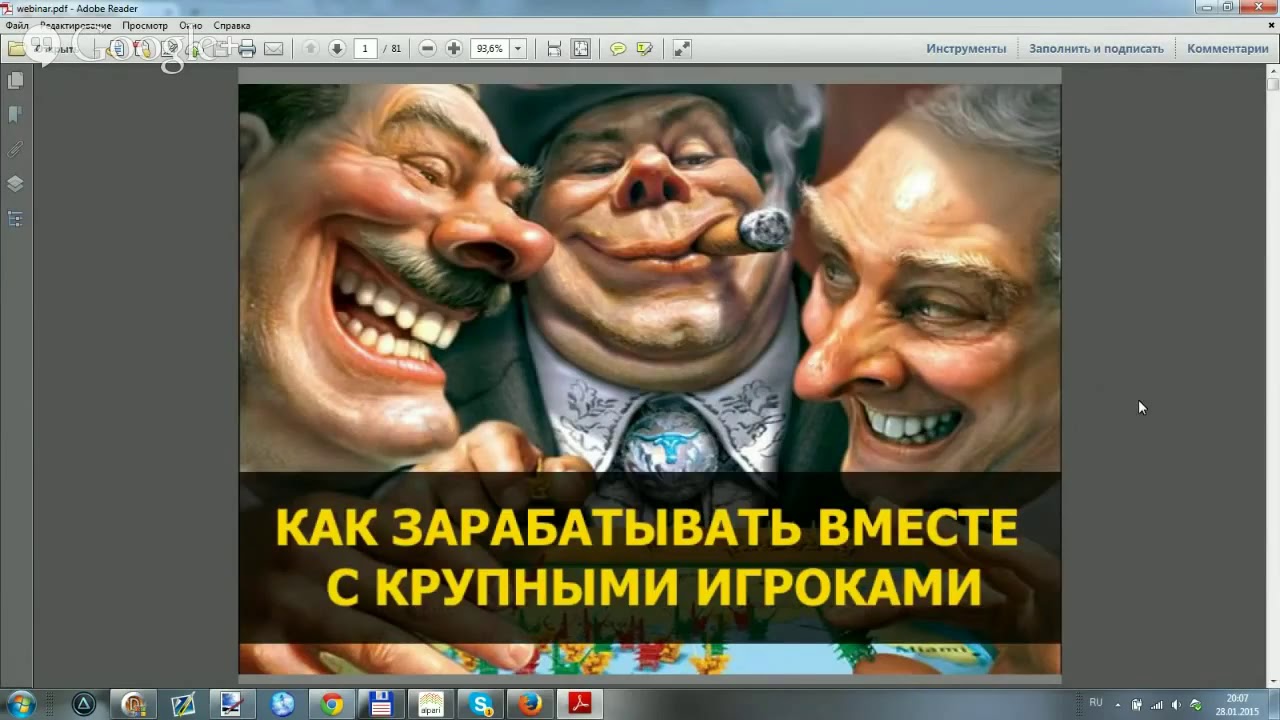Open the bottom icon in the left sidebar
Viewport: 1280px width, 720px height.
point(15,219)
